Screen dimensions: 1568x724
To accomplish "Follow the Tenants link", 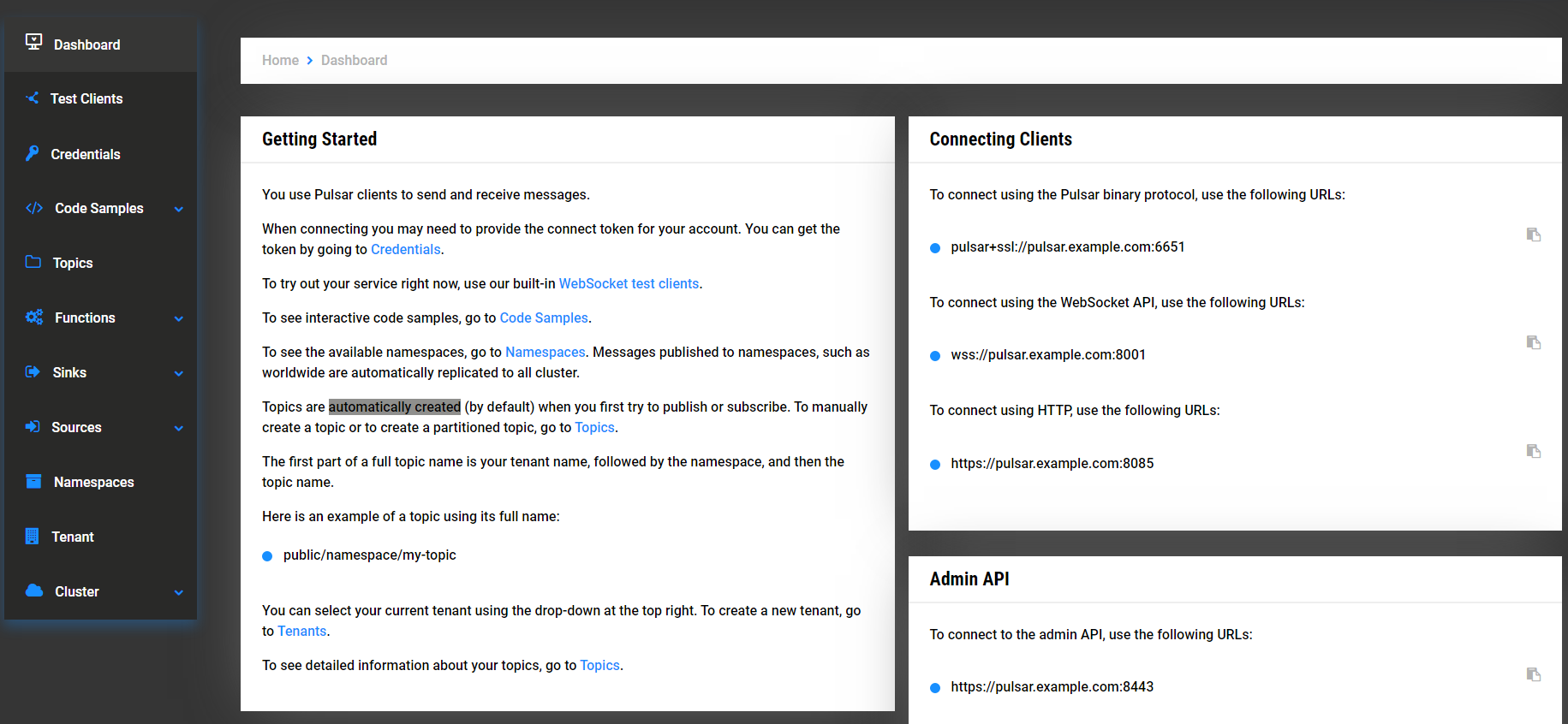I will 302,631.
